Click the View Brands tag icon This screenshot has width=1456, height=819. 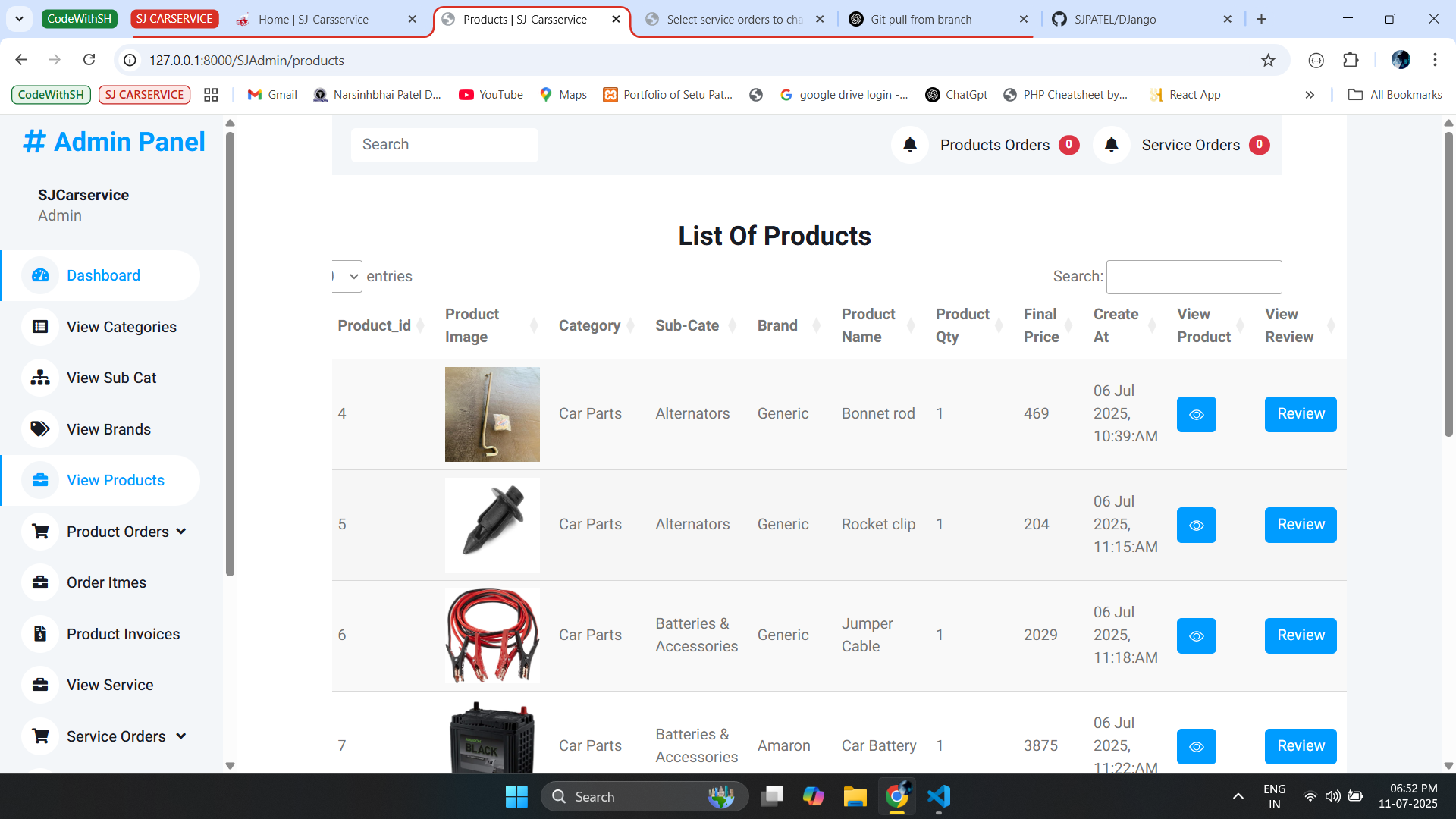point(40,429)
